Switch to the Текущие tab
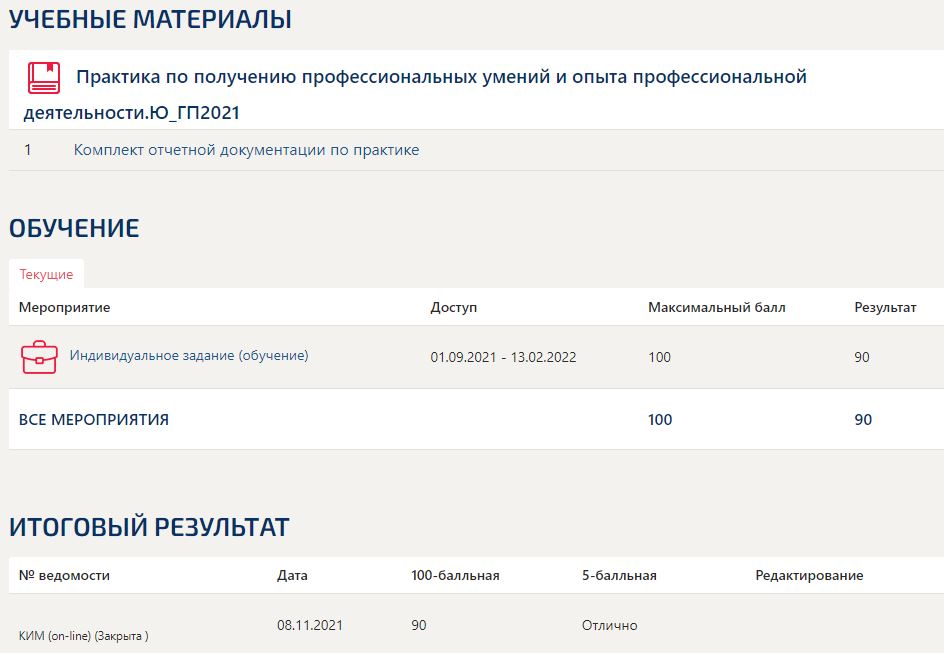Viewport: 944px width, 653px height. 46,274
